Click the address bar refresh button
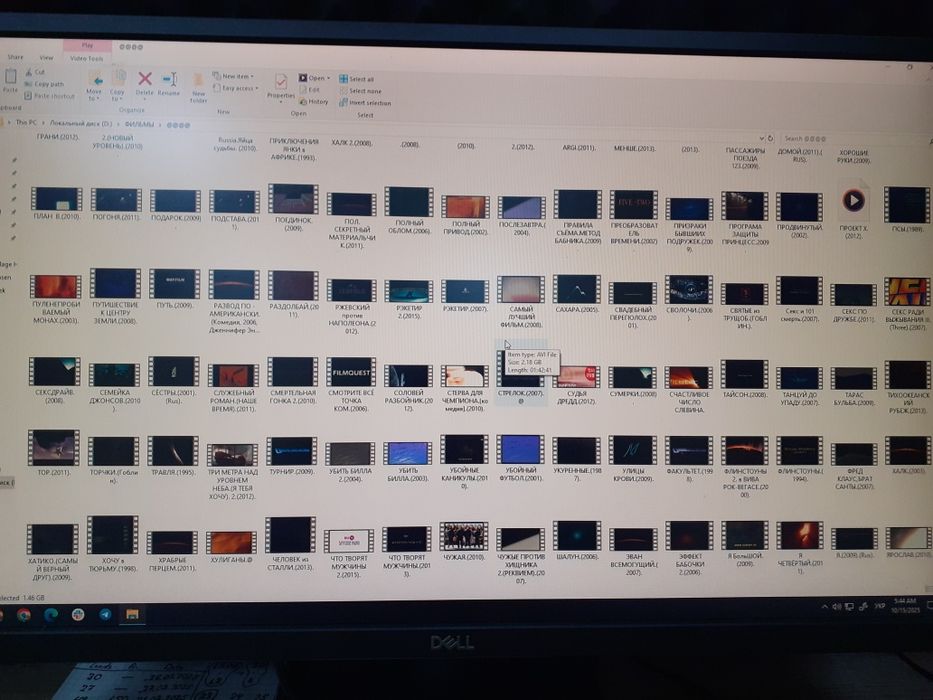This screenshot has width=933, height=700. click(x=771, y=138)
